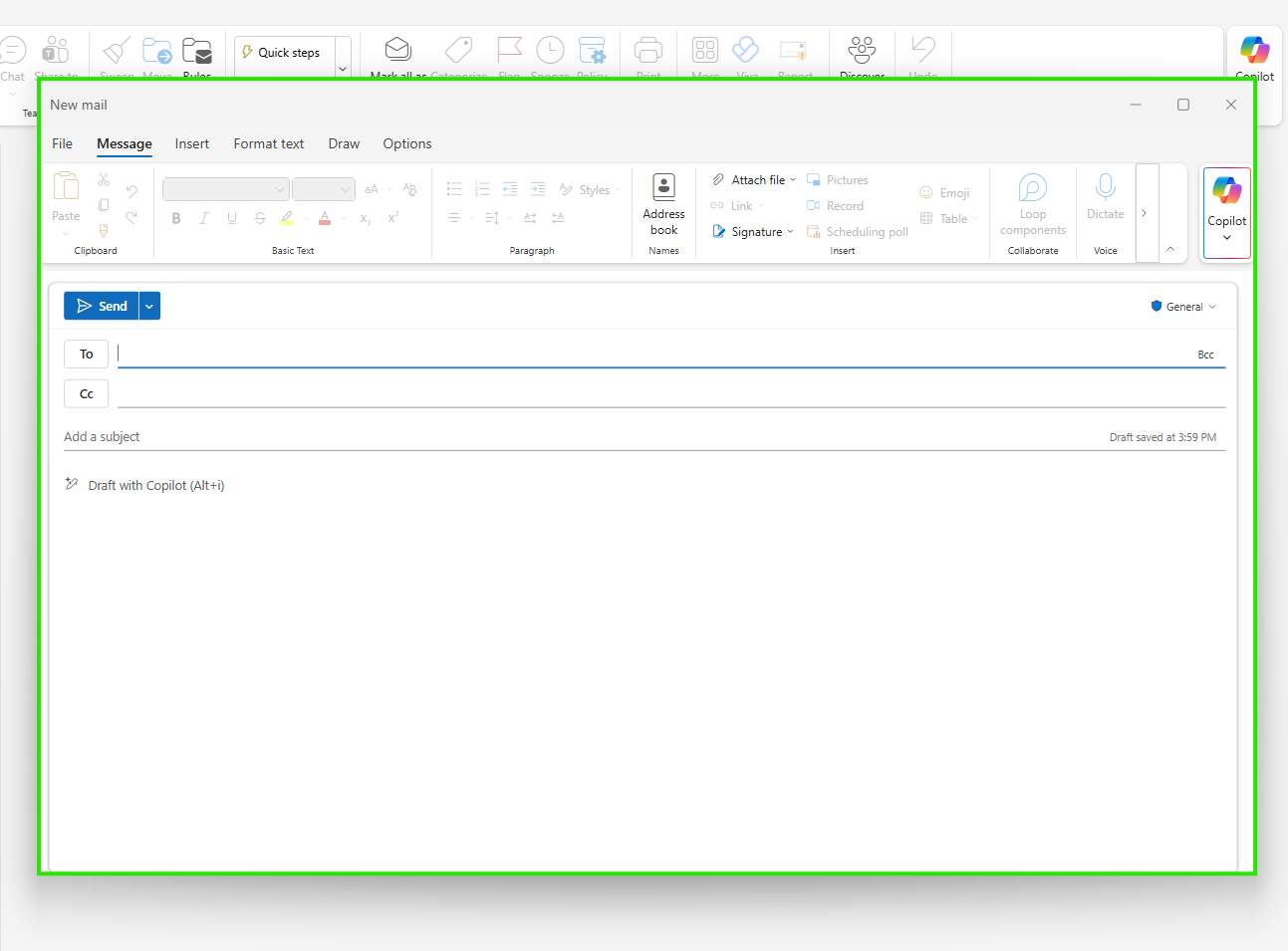The width and height of the screenshot is (1288, 951).
Task: Clear formatting with the eraser icon
Action: [409, 189]
